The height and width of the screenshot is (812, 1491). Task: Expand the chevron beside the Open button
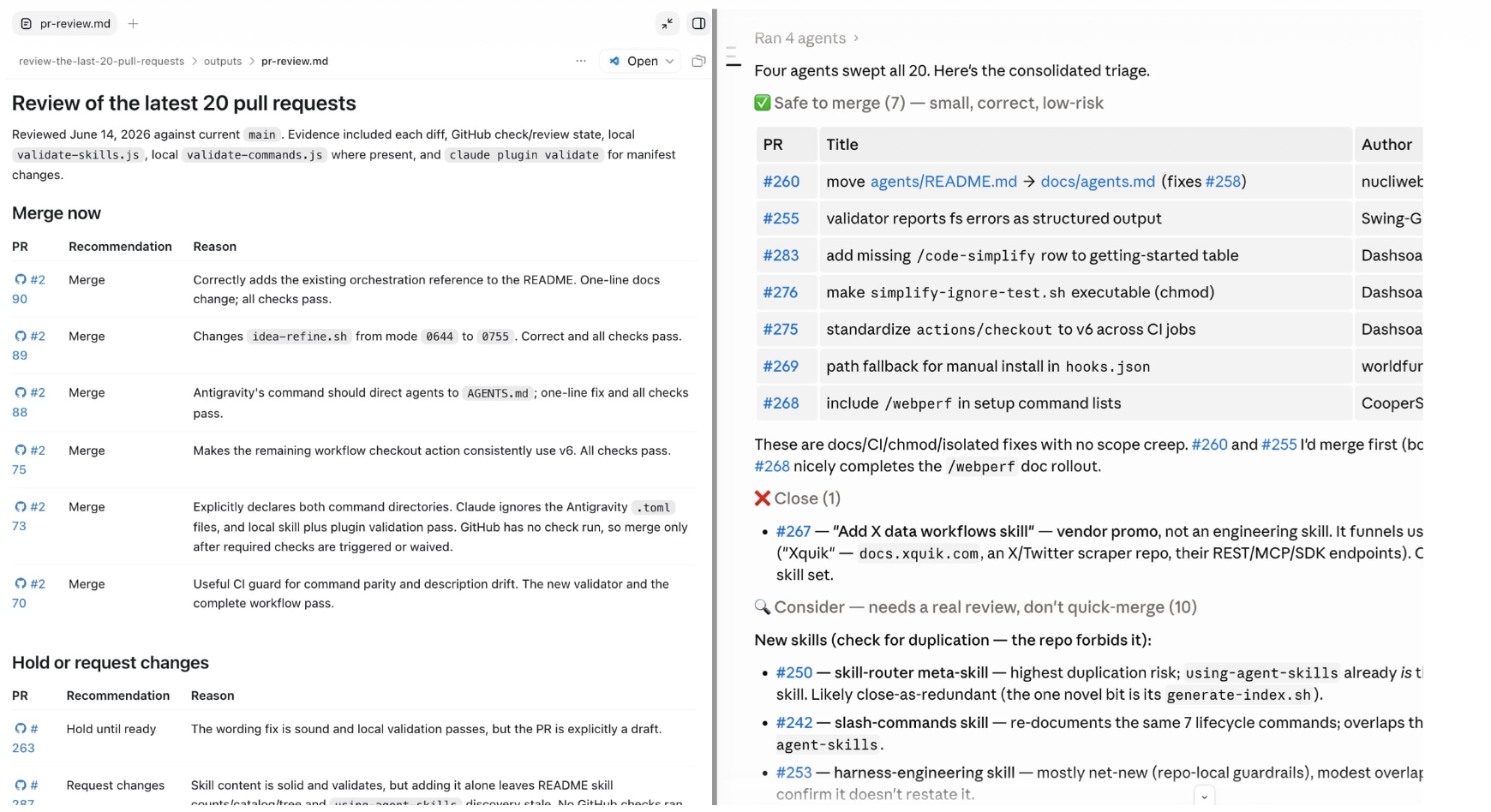pos(670,61)
